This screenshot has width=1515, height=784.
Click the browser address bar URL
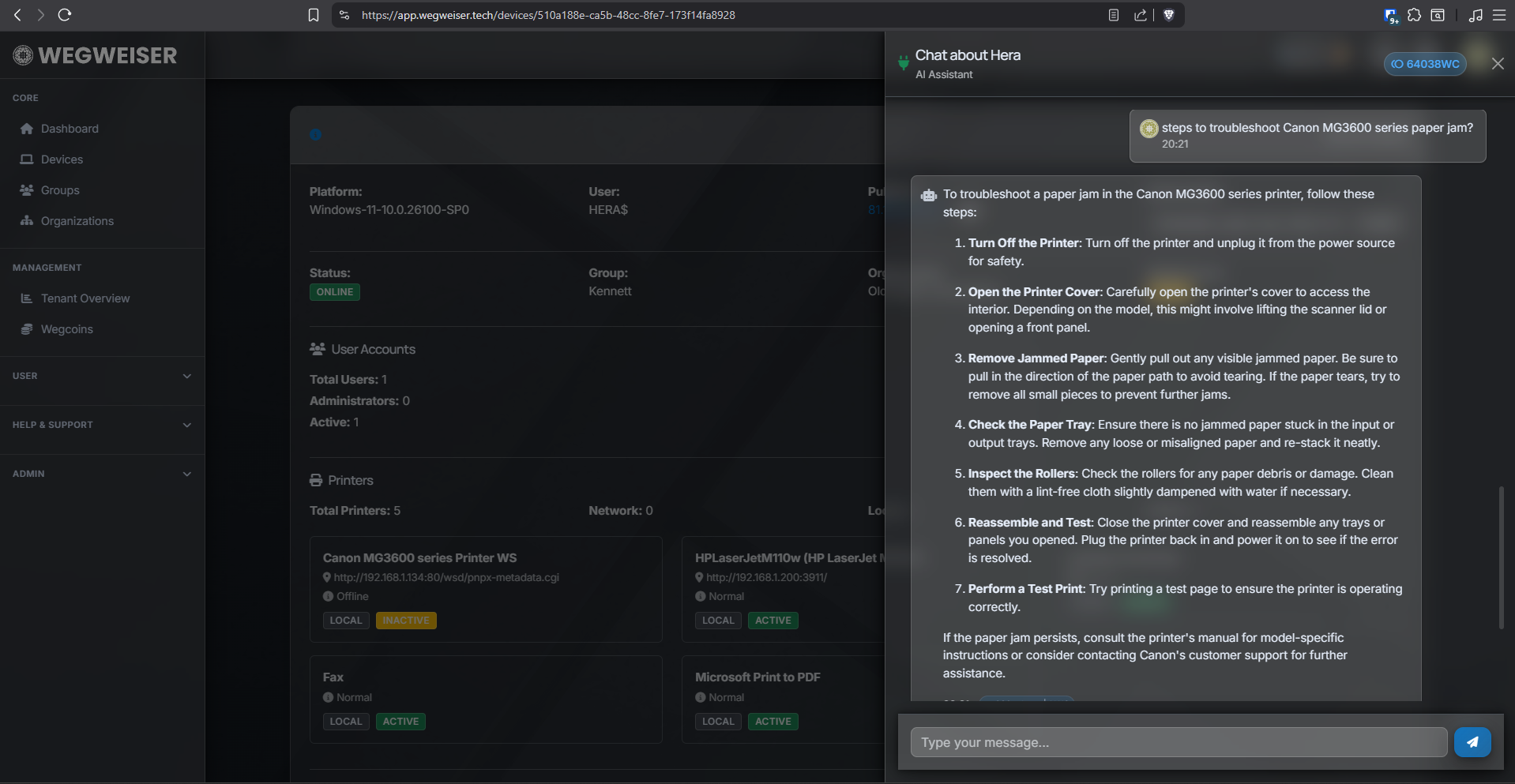(x=548, y=15)
